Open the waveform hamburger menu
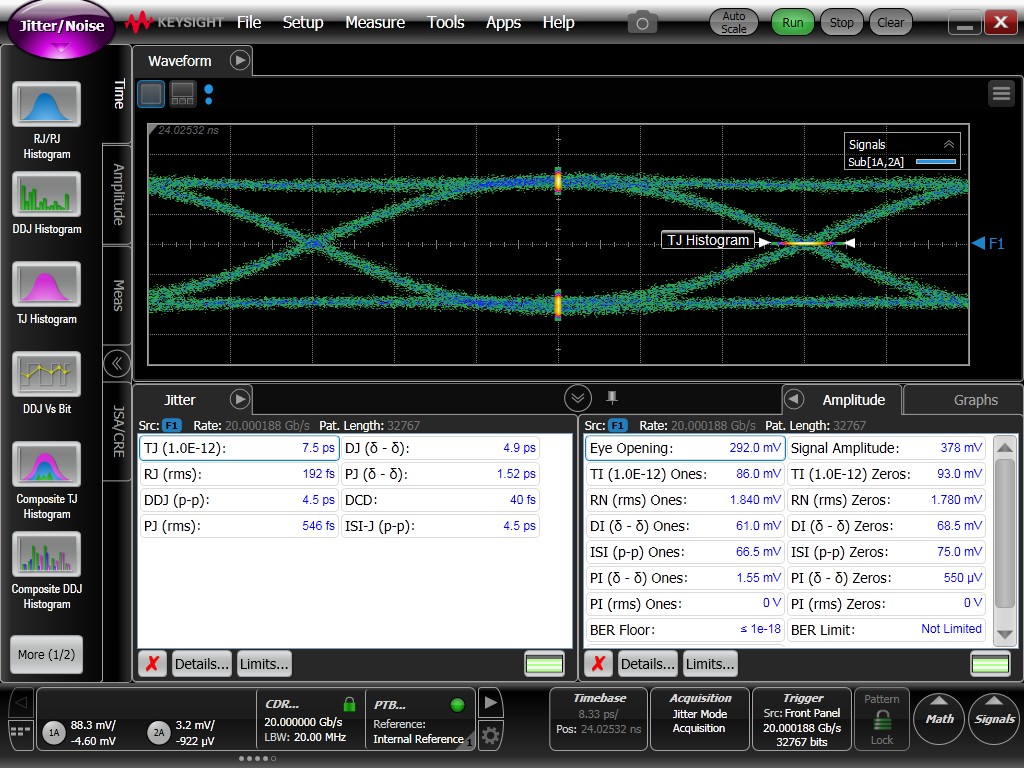This screenshot has width=1024, height=768. (x=1001, y=92)
